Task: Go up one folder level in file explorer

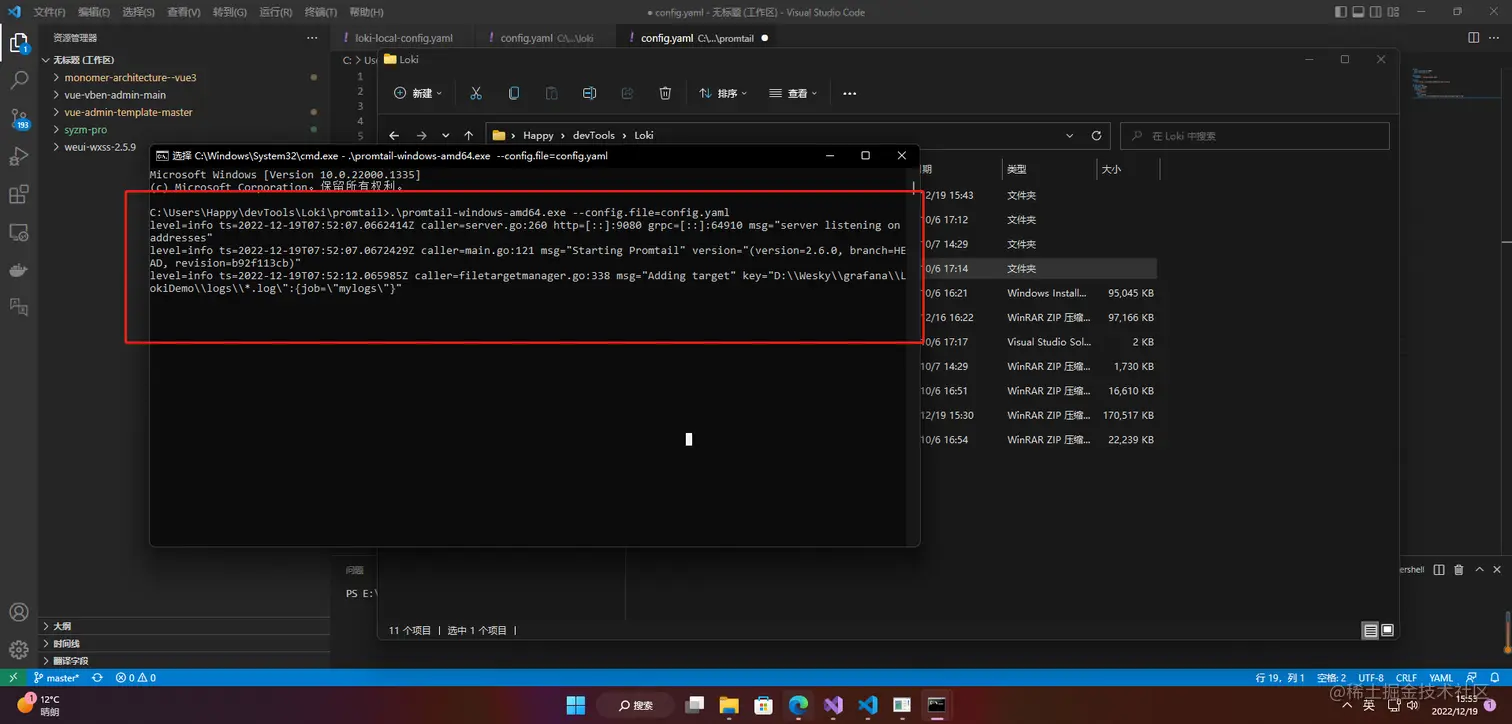Action: [x=469, y=135]
